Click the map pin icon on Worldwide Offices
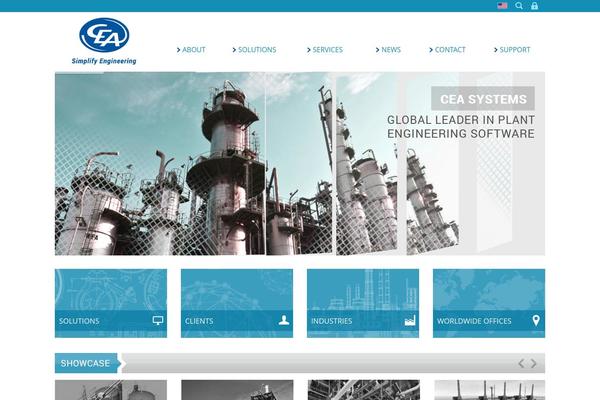600x400 pixels. click(536, 320)
